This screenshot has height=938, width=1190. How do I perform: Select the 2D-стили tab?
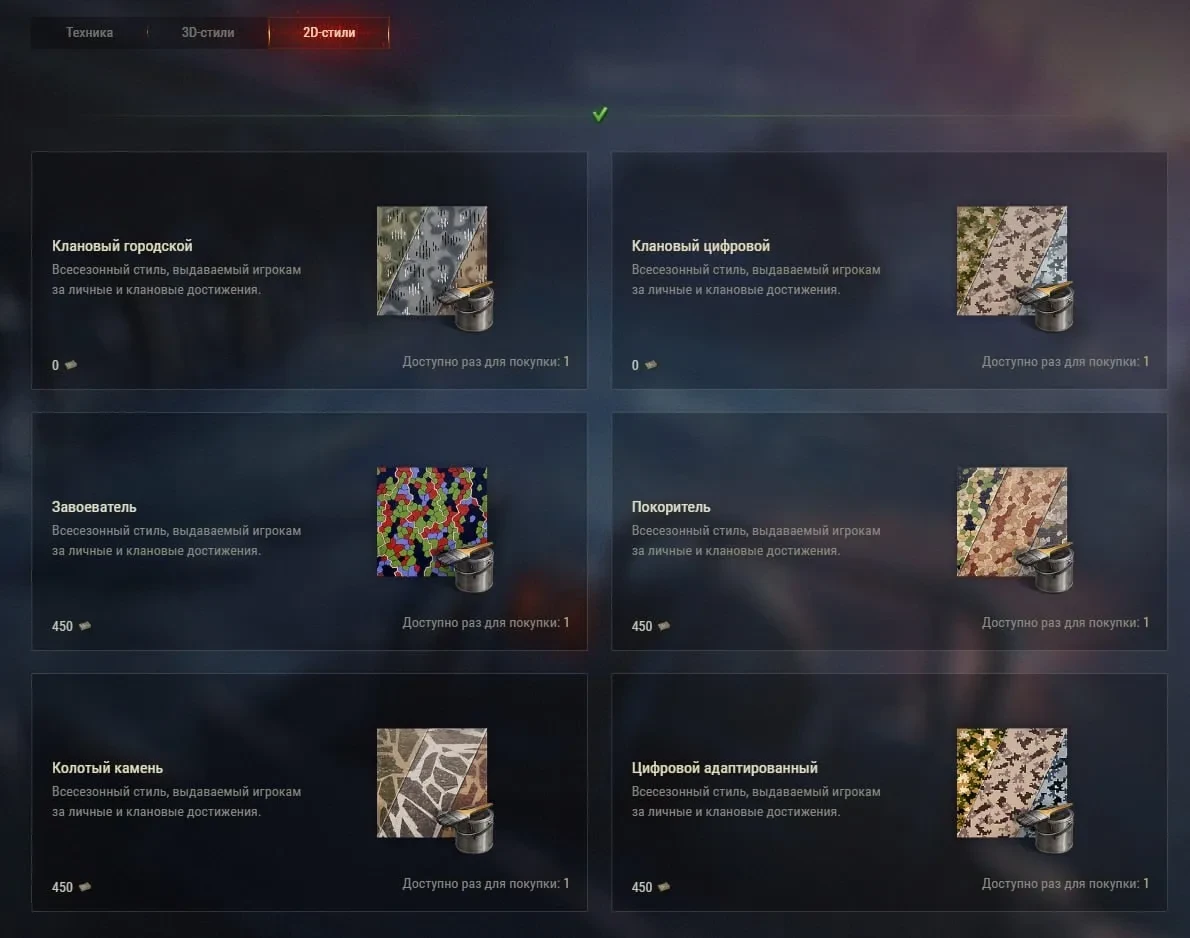tap(329, 33)
